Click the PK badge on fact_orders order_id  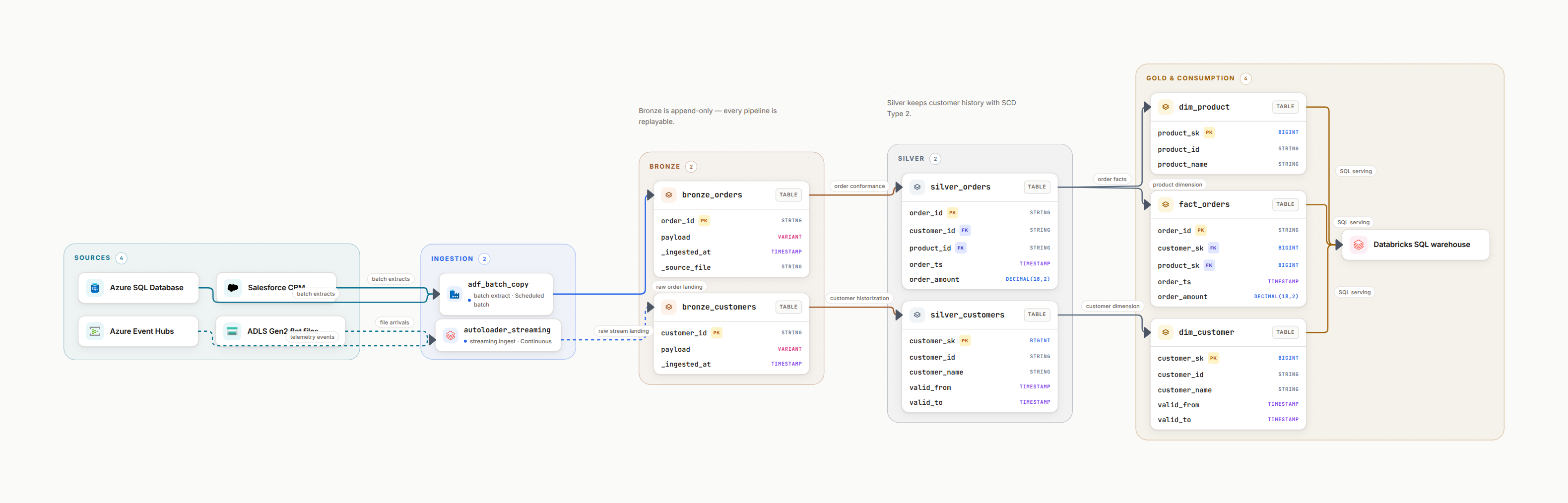click(1200, 231)
